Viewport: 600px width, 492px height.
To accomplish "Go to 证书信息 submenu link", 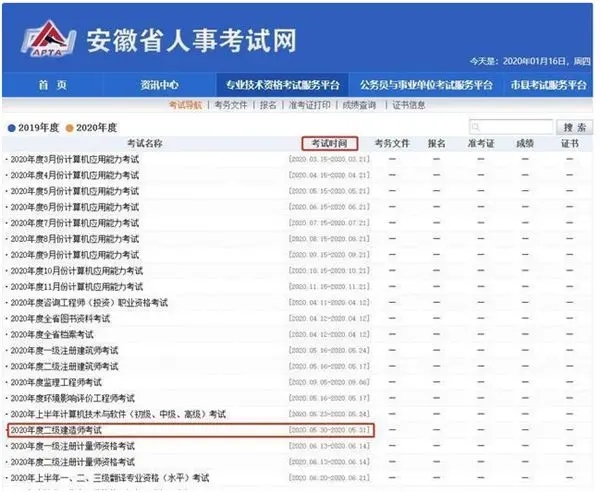I will click(x=408, y=105).
